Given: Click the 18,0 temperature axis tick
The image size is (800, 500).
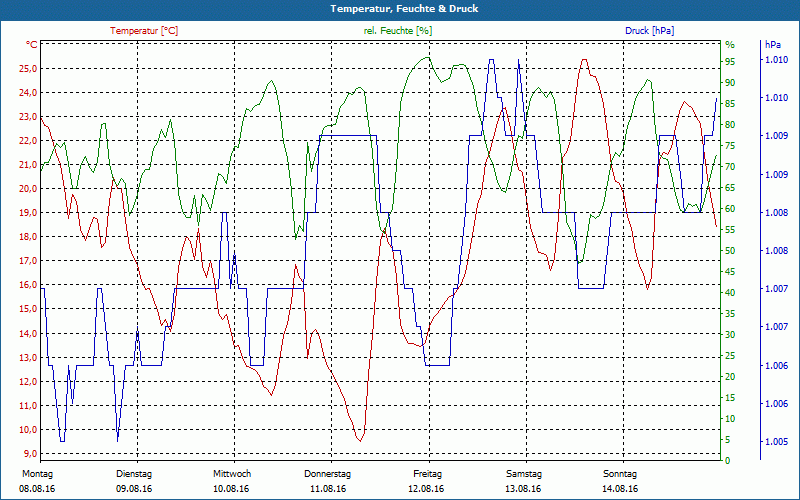Looking at the screenshot, I should tap(28, 237).
